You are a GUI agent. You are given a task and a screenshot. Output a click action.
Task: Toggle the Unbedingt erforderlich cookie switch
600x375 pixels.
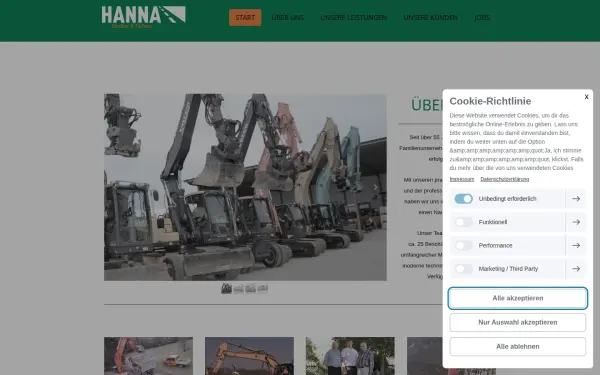click(463, 199)
